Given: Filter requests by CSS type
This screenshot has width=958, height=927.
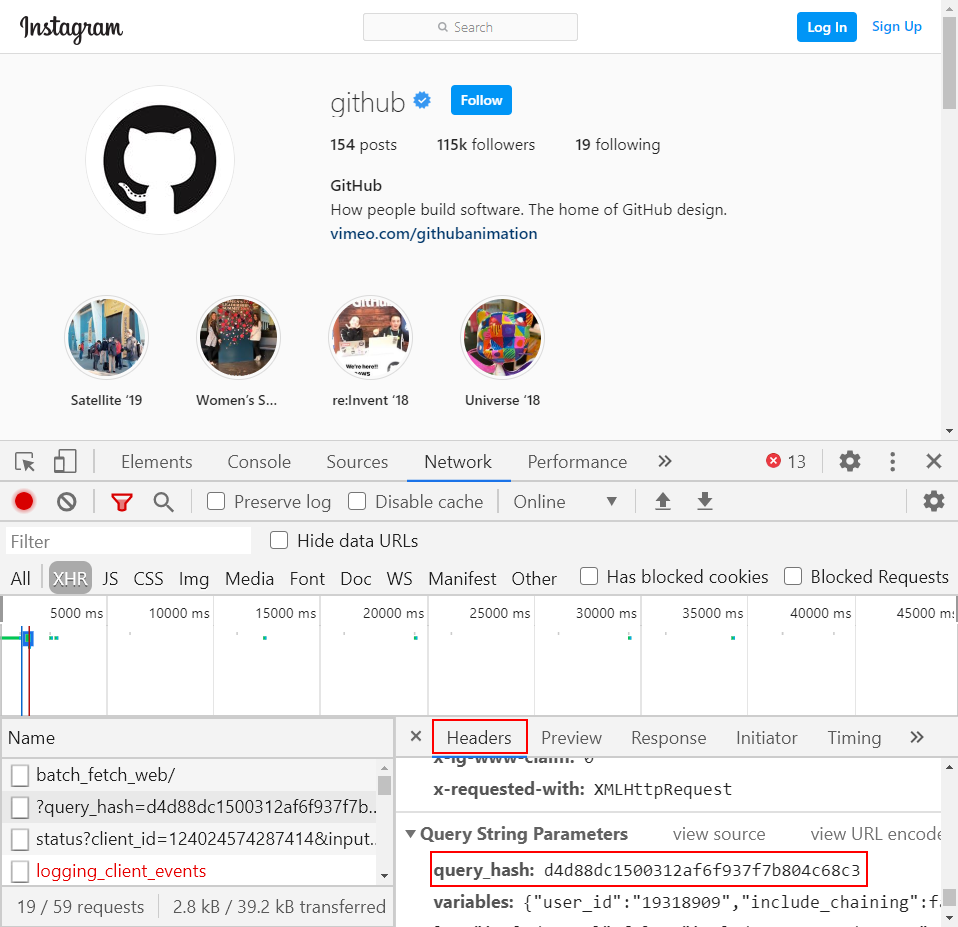Looking at the screenshot, I should point(148,578).
